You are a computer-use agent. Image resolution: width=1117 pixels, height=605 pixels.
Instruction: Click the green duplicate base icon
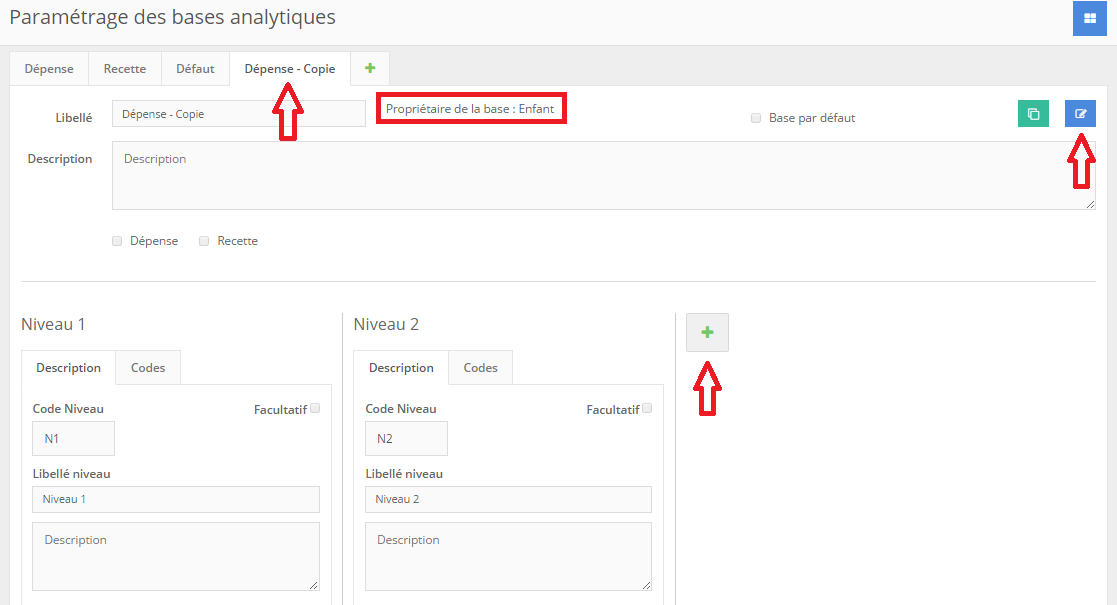click(x=1033, y=114)
